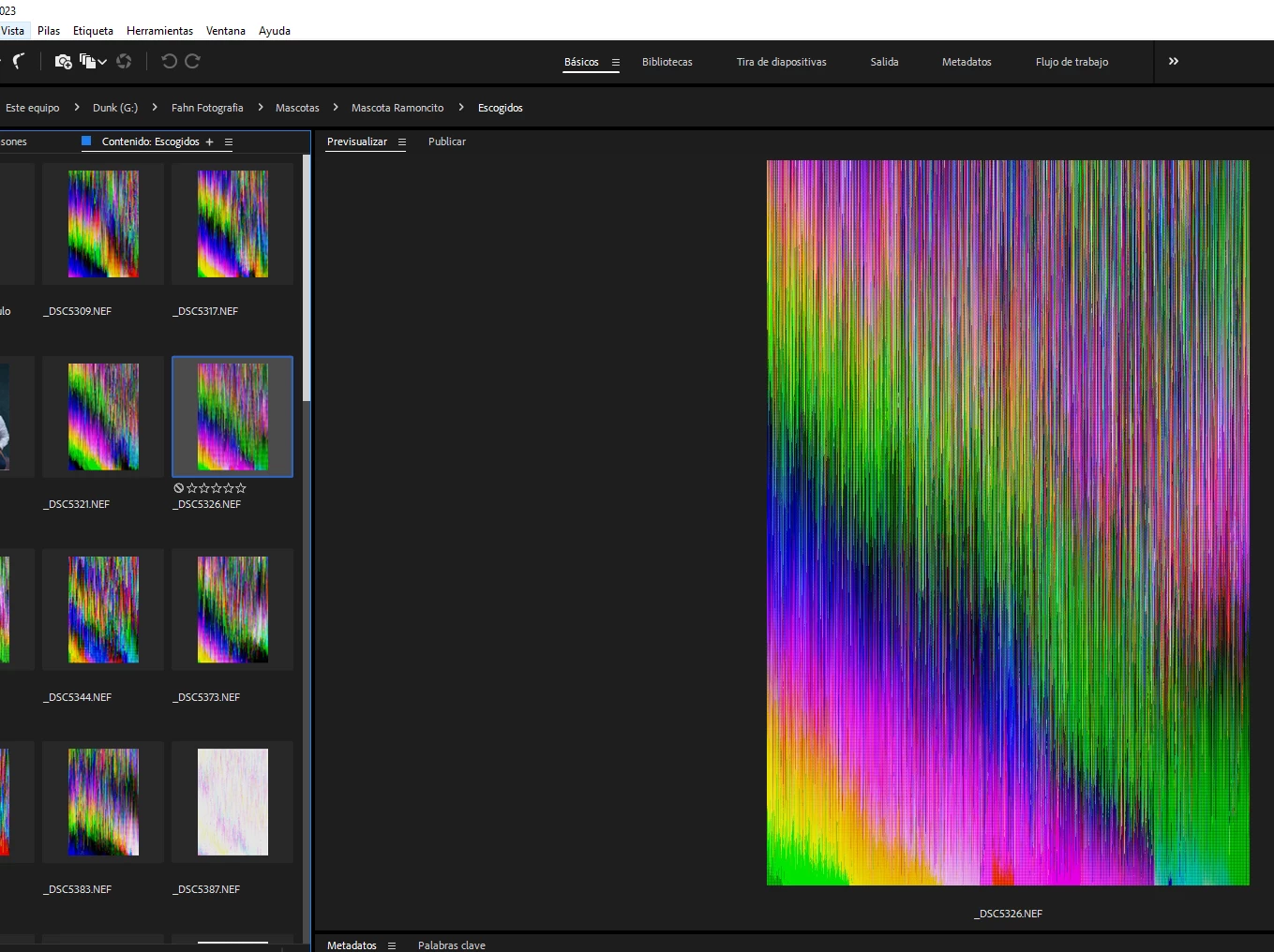The image size is (1274, 952).
Task: Go to Mascotas folder in path
Action: tap(297, 108)
